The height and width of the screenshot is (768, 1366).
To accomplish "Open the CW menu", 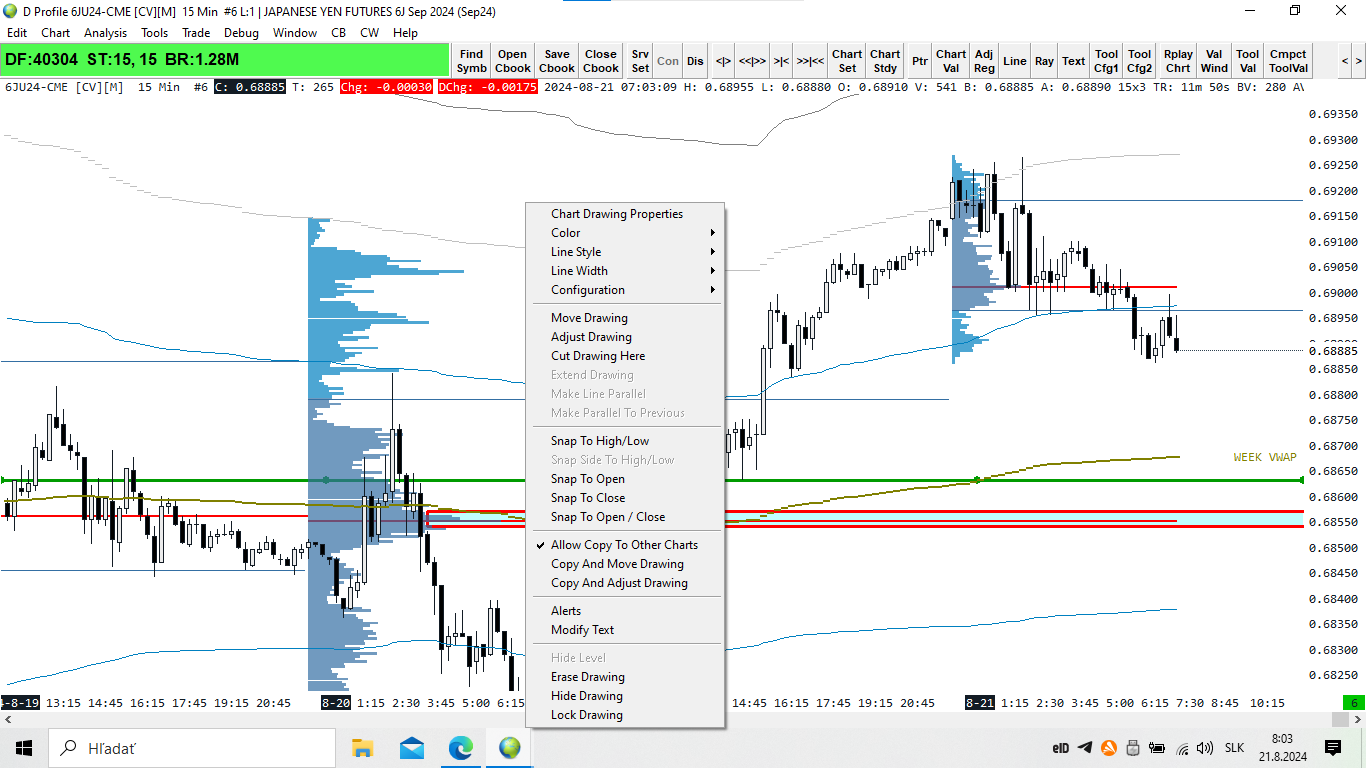I will tap(369, 33).
